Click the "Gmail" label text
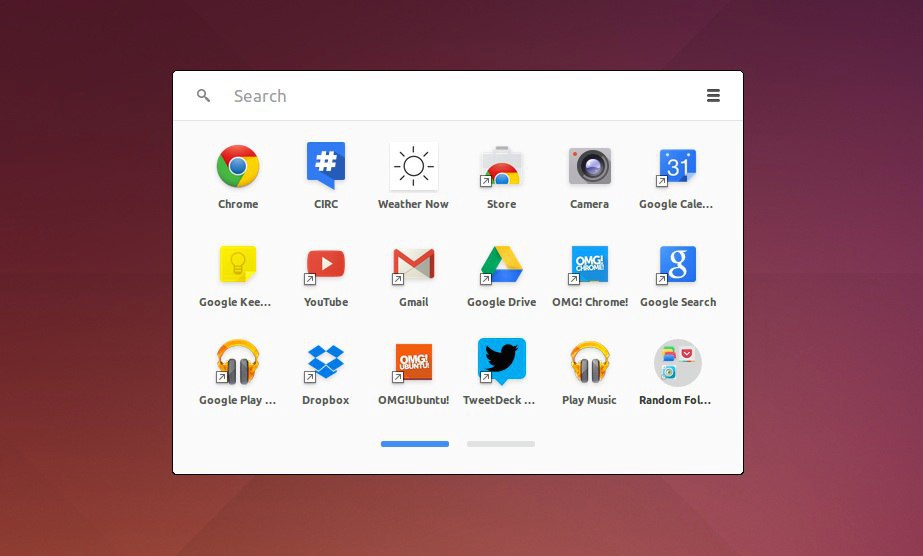This screenshot has height=556, width=923. (x=413, y=302)
